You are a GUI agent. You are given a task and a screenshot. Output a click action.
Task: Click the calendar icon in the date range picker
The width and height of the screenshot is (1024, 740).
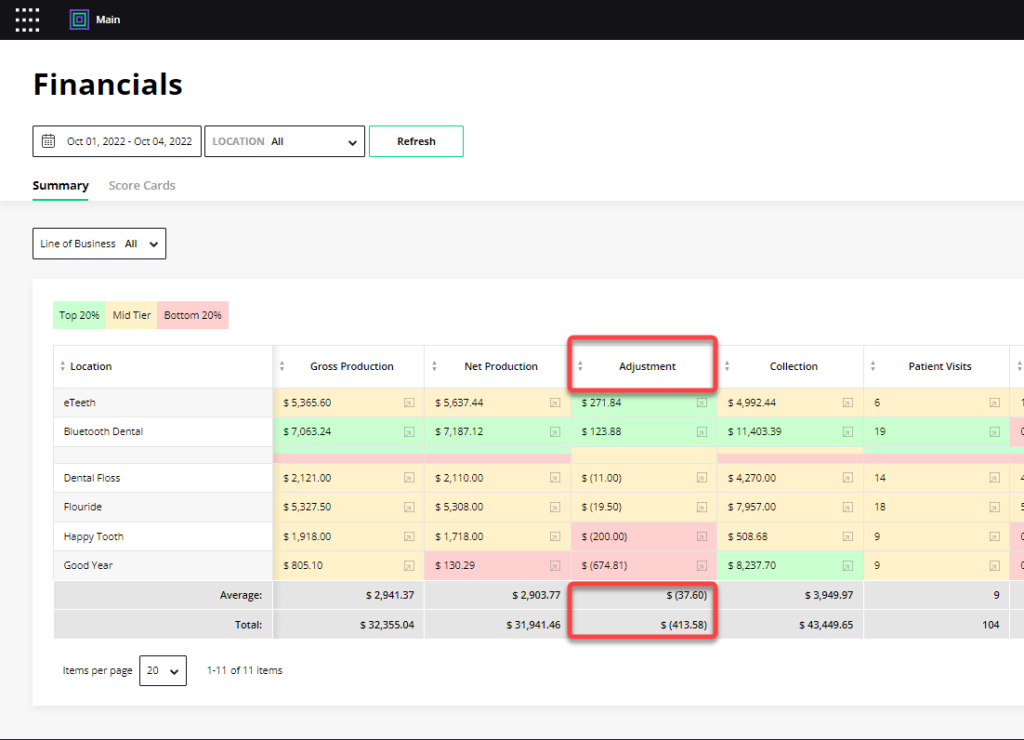pos(47,140)
